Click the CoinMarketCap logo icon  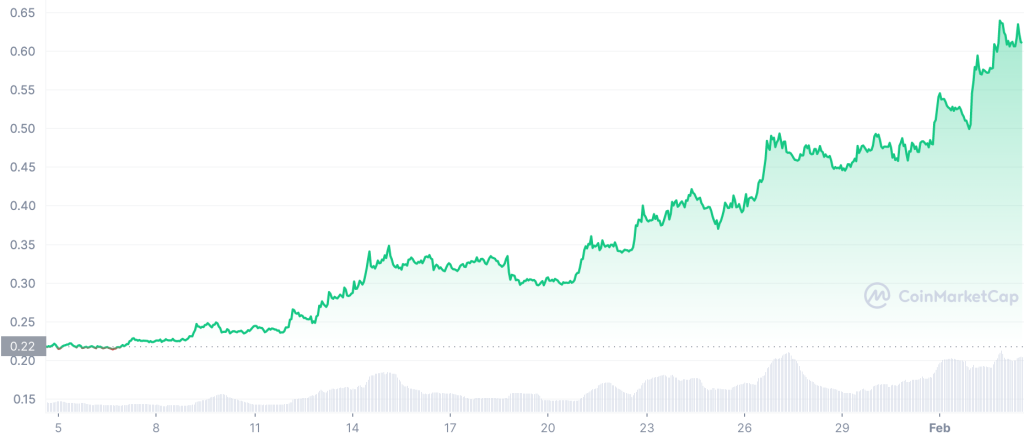[878, 296]
